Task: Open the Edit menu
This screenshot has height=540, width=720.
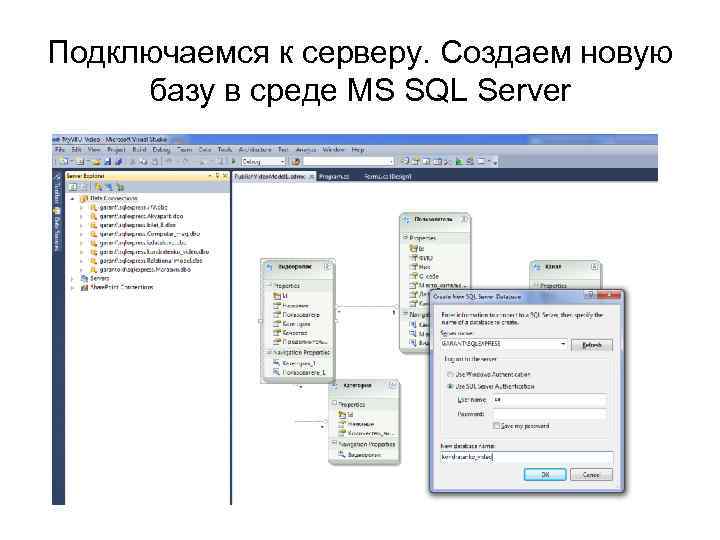Action: [76, 150]
